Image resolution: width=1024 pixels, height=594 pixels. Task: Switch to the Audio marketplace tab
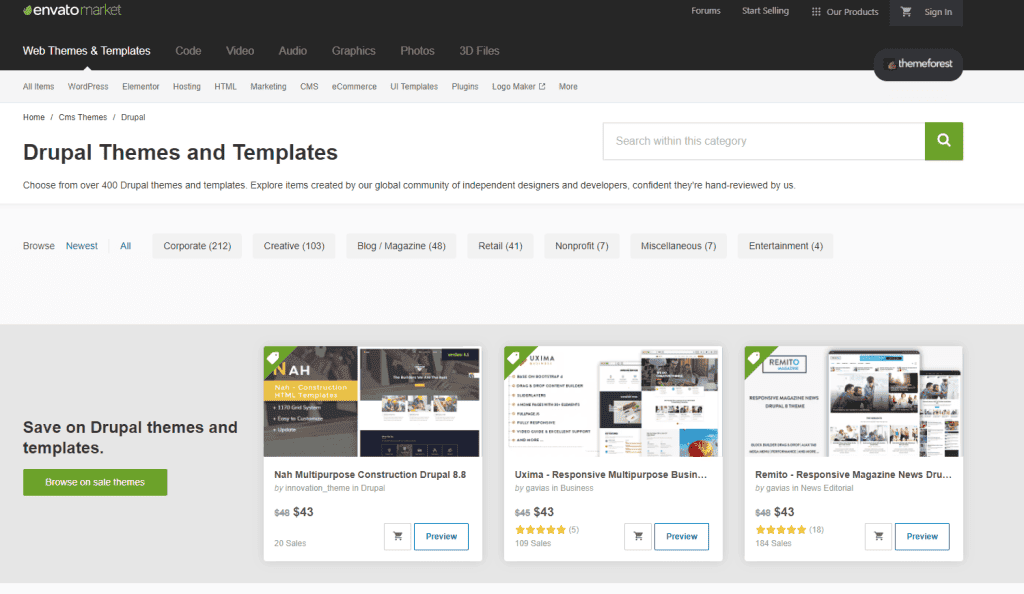coord(293,51)
